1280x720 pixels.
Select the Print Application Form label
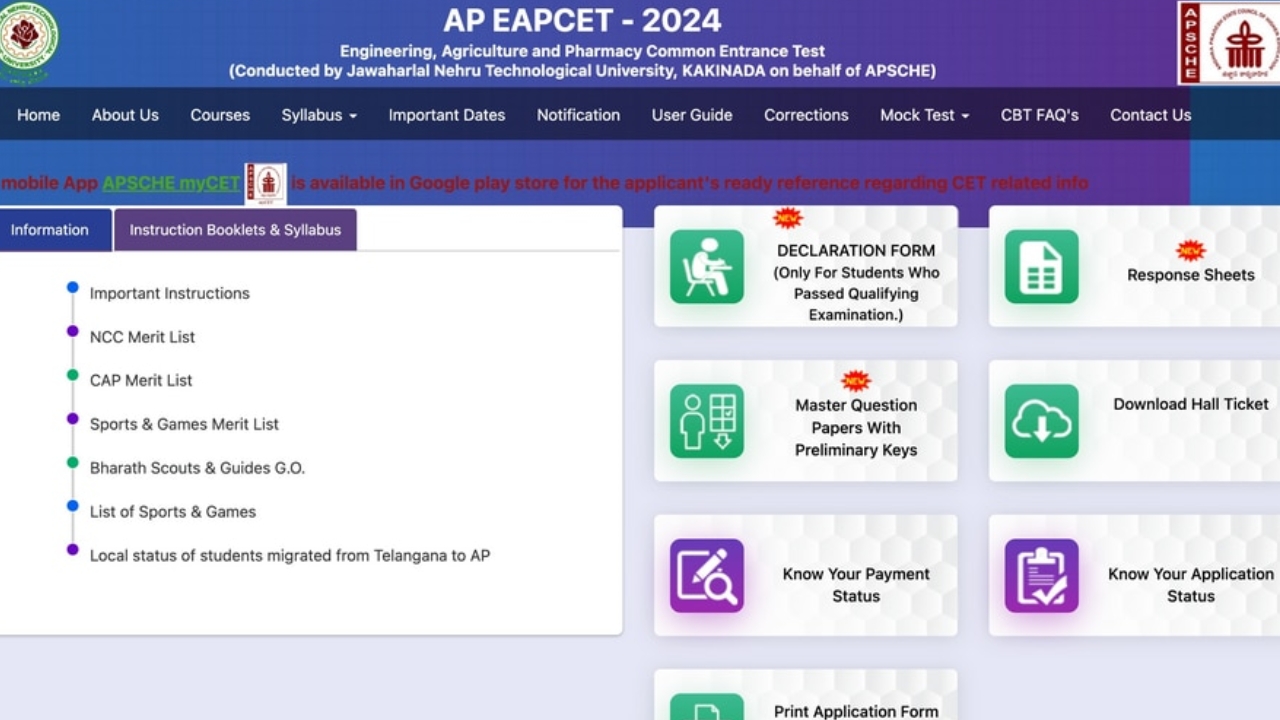tap(856, 712)
